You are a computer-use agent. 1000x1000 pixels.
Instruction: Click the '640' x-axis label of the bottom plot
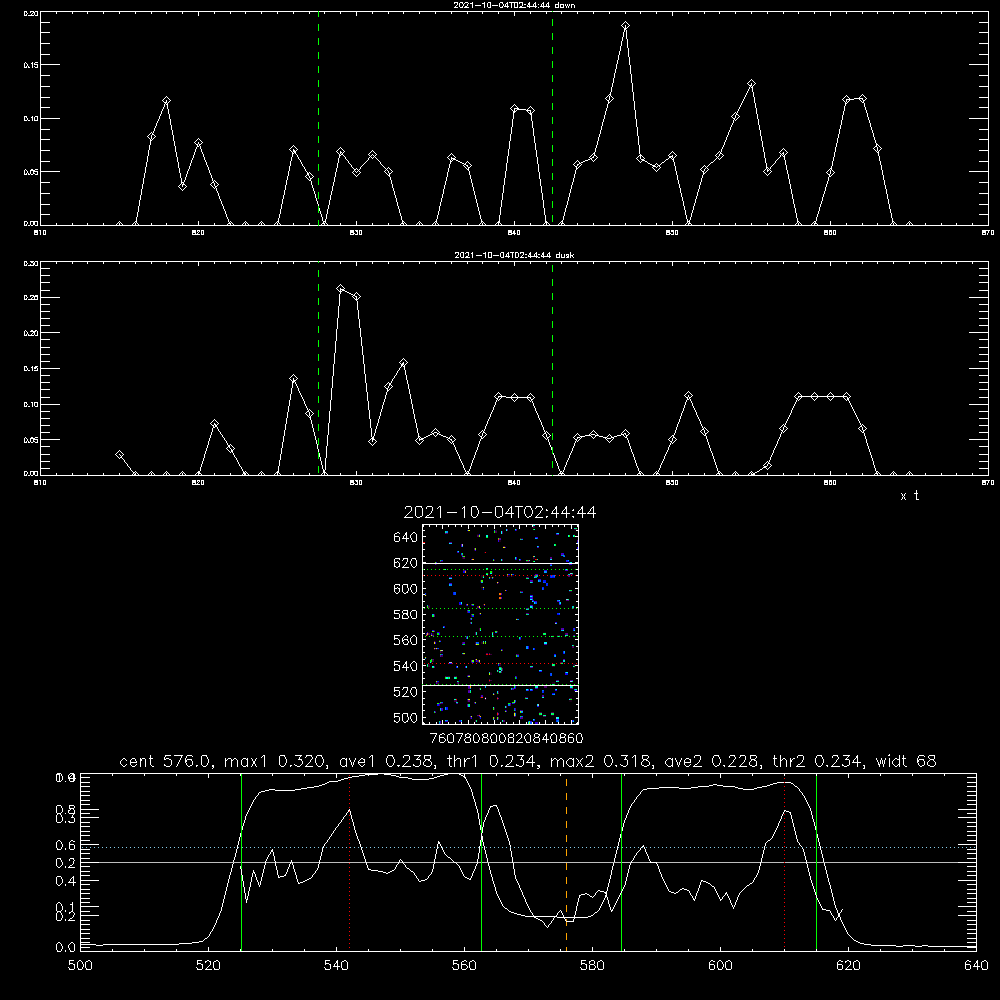point(976,966)
